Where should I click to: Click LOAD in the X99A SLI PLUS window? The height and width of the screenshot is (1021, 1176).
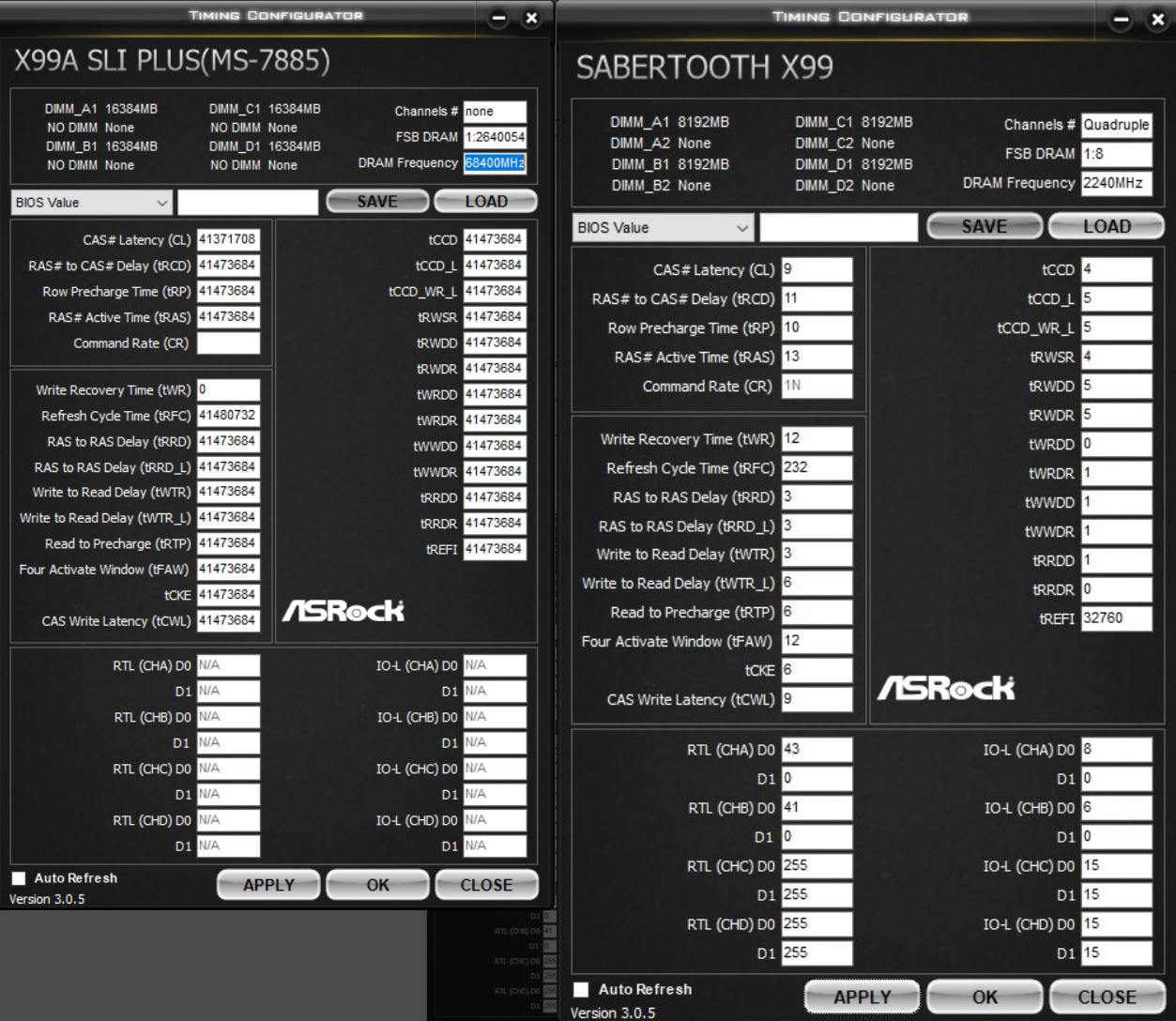[486, 202]
